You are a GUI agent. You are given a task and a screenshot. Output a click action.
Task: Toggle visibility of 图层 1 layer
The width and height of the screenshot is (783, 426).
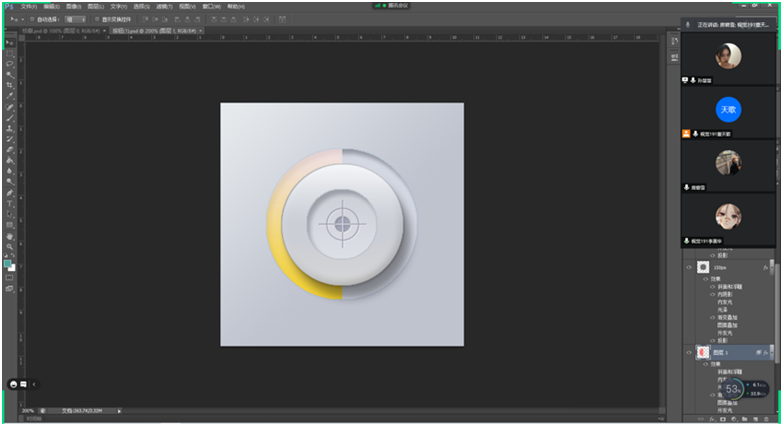[688, 352]
